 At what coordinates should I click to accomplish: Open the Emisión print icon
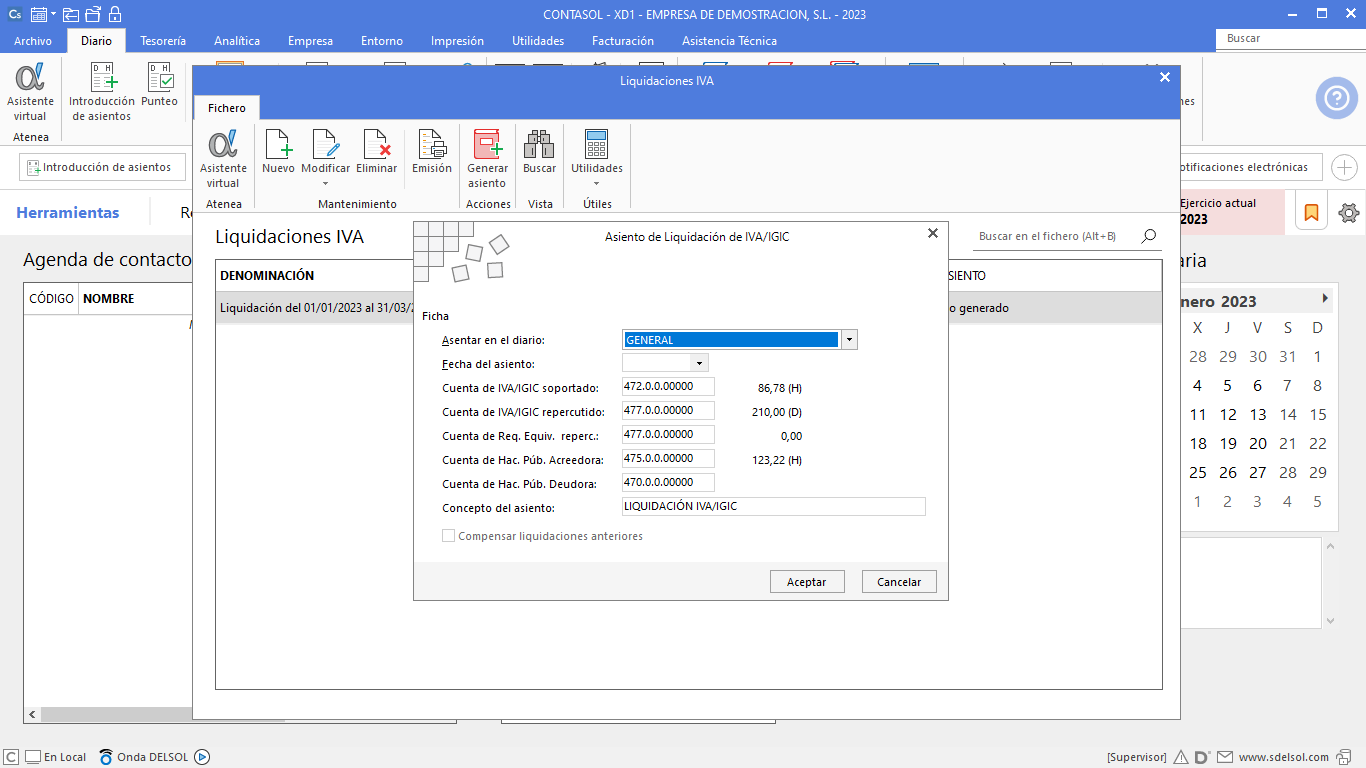click(x=432, y=145)
